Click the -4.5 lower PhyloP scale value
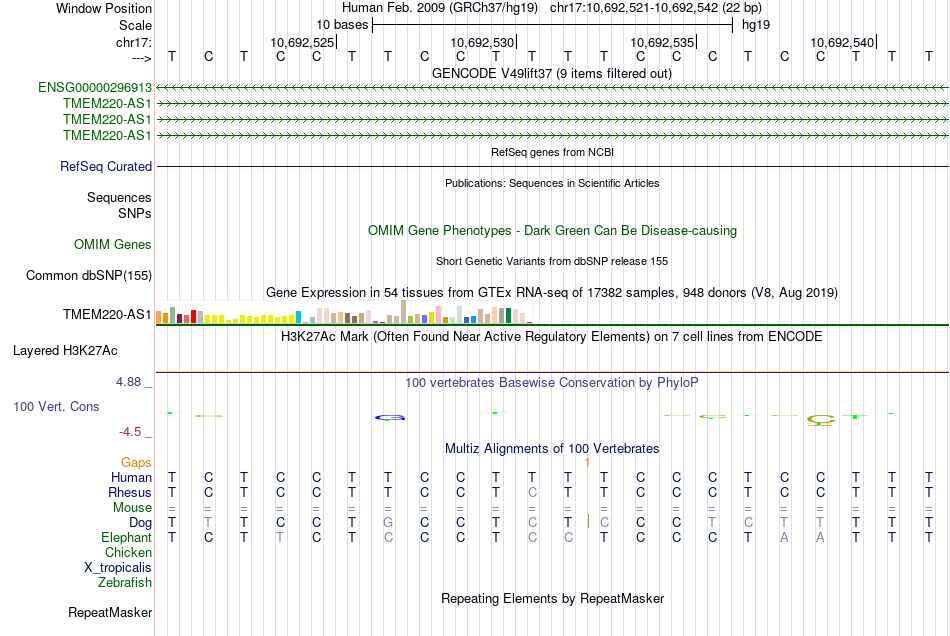 pos(130,432)
